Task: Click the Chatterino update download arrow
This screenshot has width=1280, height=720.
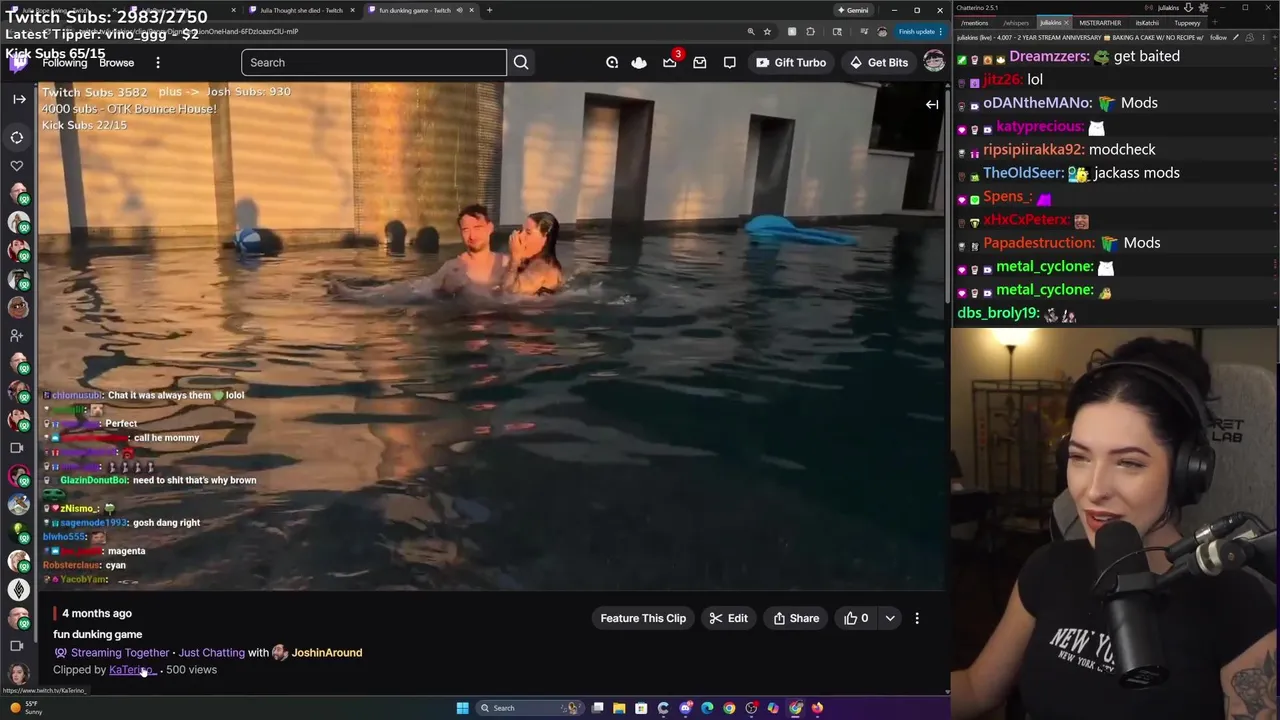Action: (1188, 7)
